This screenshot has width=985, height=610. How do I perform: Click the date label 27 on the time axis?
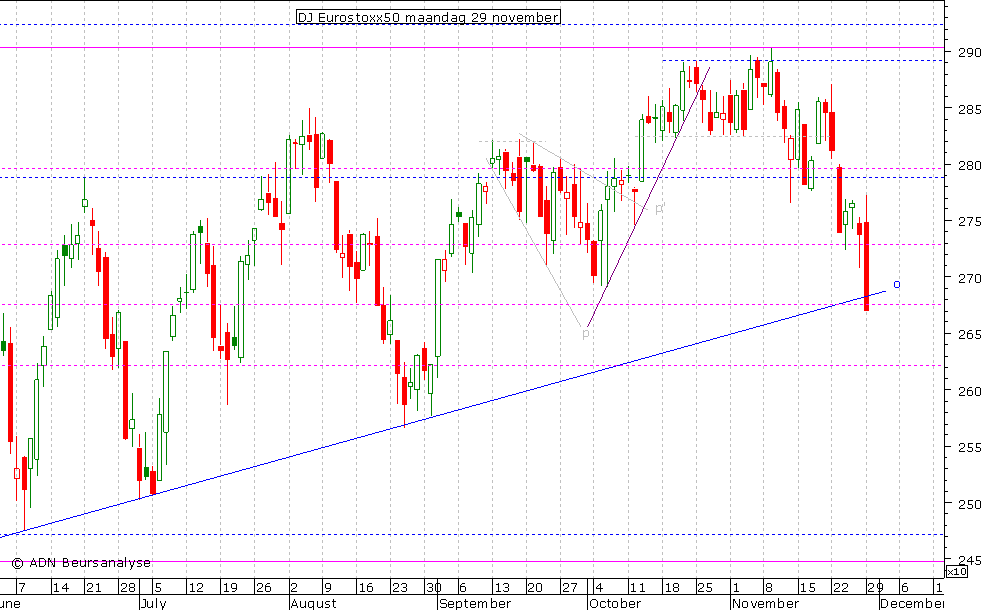(x=569, y=587)
